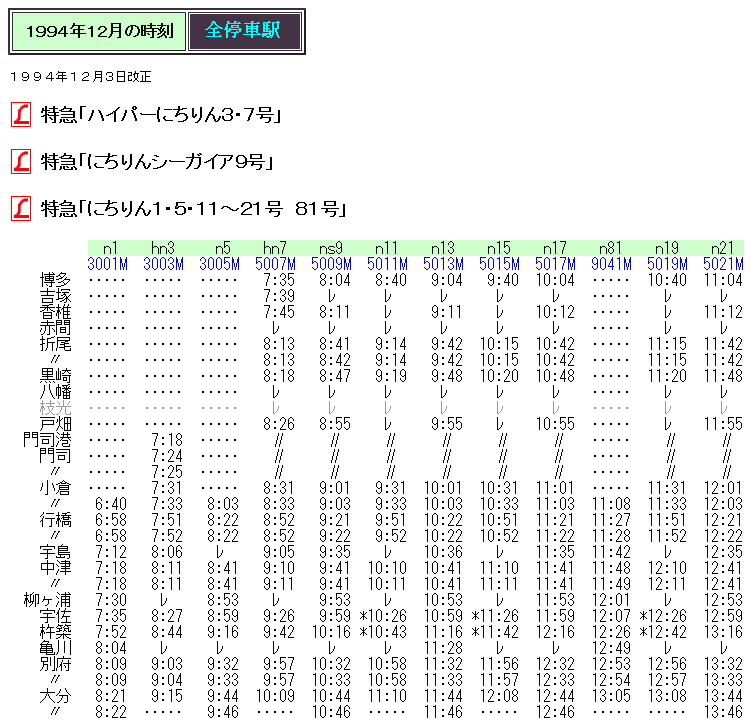Open train number 3001M link
The height and width of the screenshot is (720, 750).
point(108,264)
